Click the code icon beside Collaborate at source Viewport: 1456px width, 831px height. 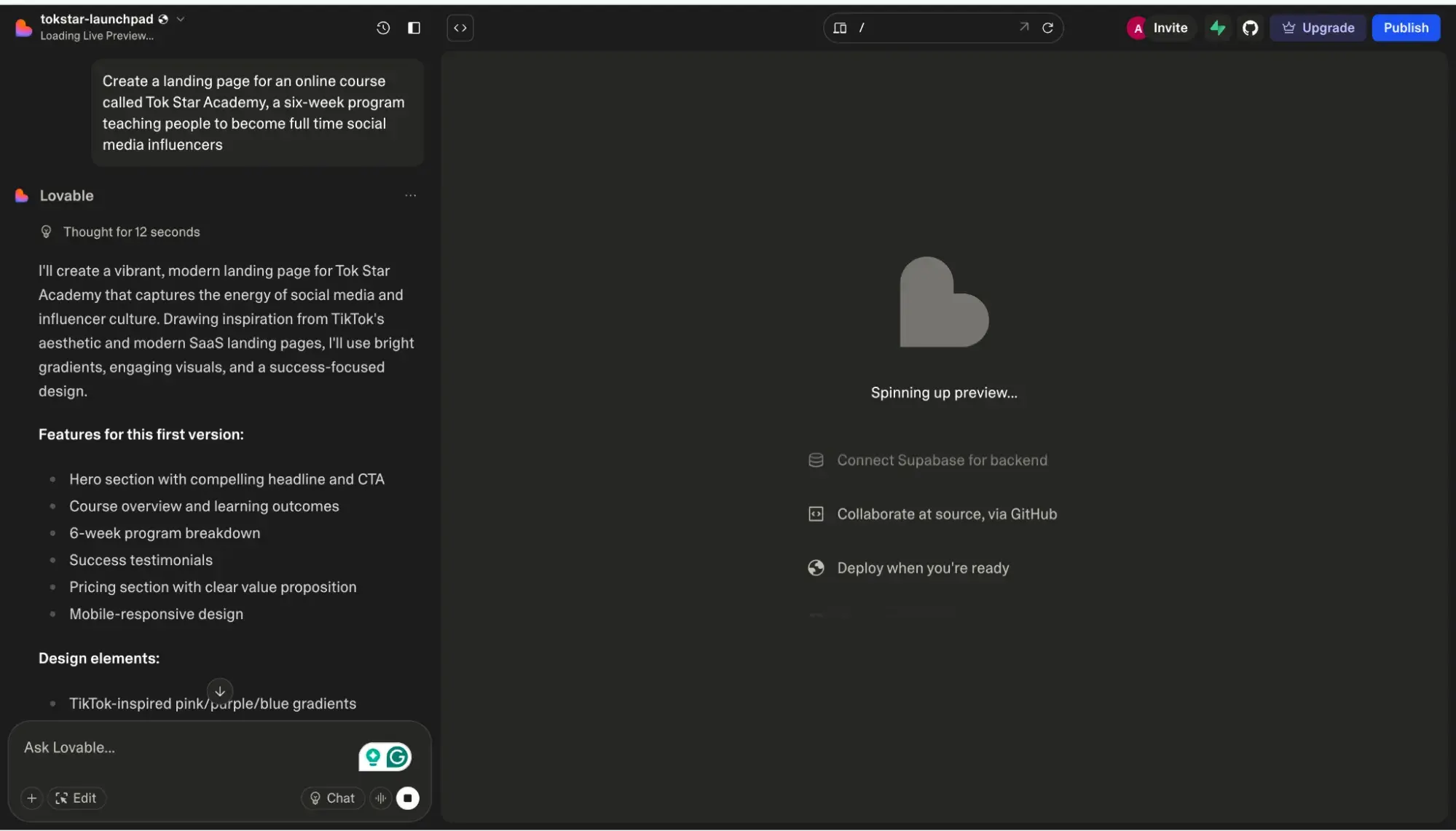[x=816, y=514]
